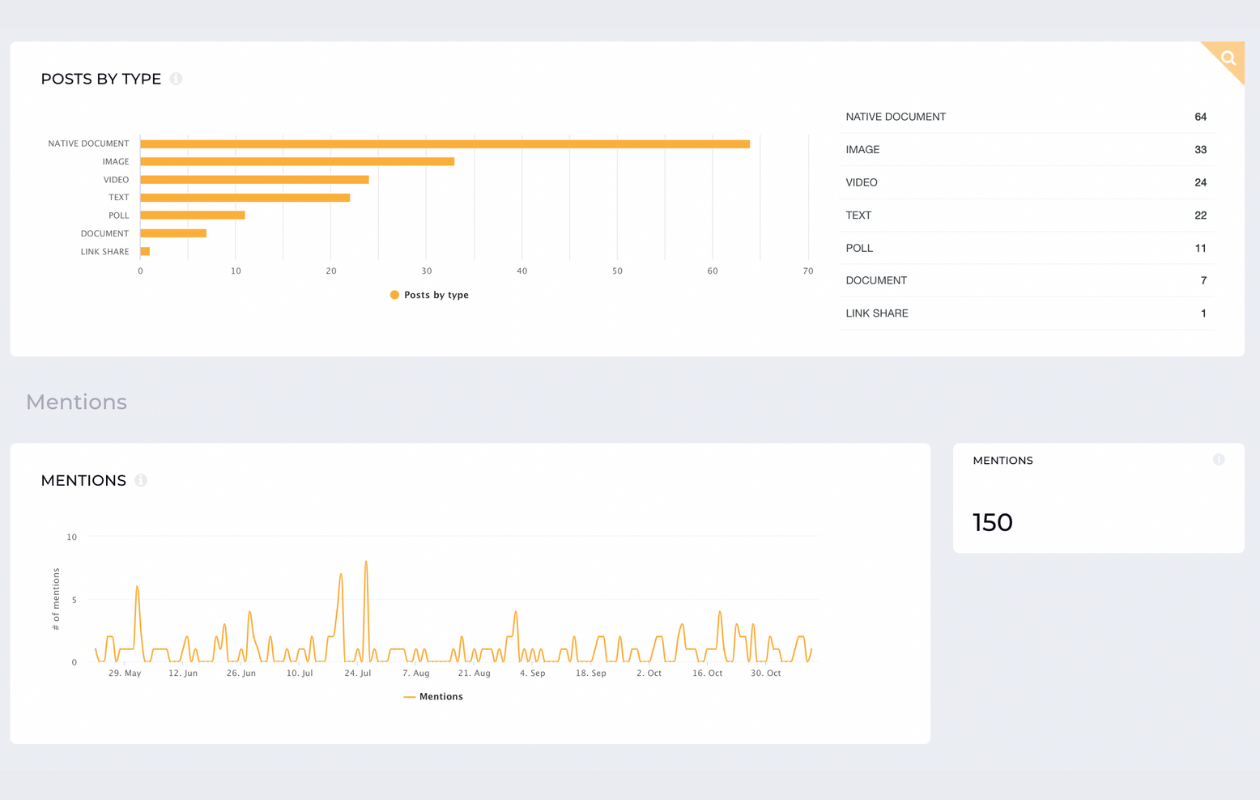Select the TEXT row in the table
Image resolution: width=1260 pixels, height=800 pixels.
pos(1027,215)
